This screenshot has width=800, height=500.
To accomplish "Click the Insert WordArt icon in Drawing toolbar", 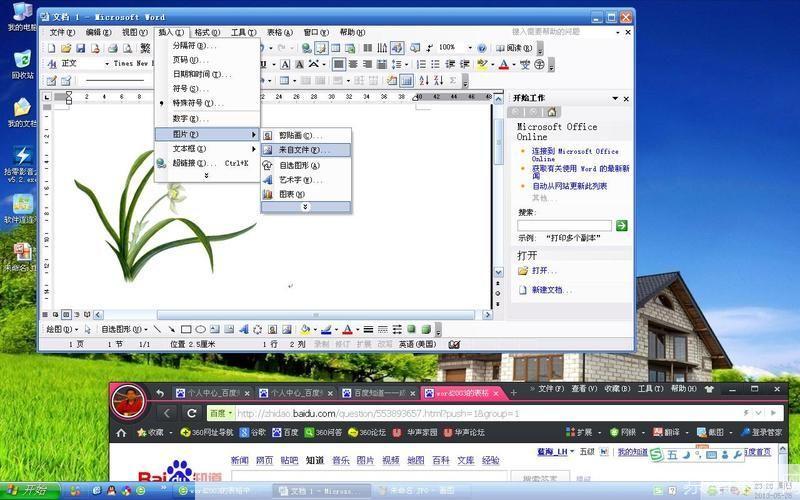I will (243, 329).
